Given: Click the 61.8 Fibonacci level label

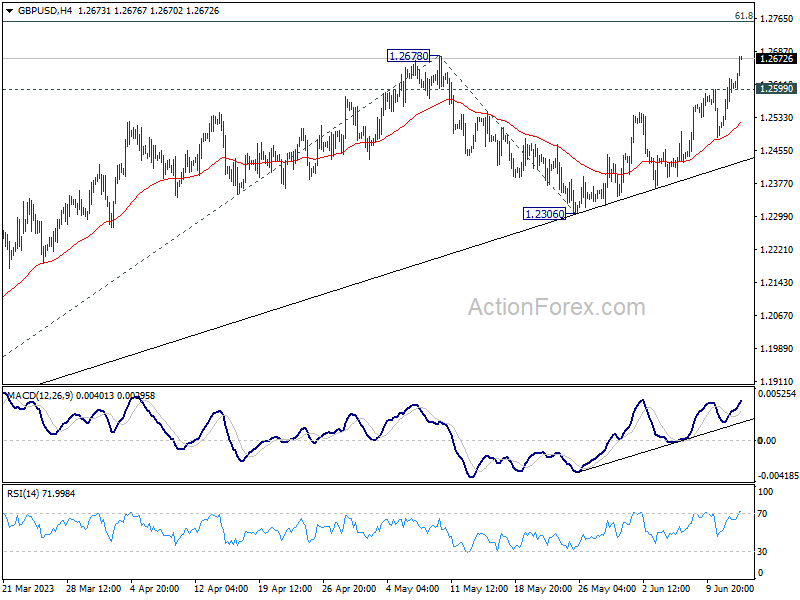Looking at the screenshot, I should pyautogui.click(x=743, y=16).
